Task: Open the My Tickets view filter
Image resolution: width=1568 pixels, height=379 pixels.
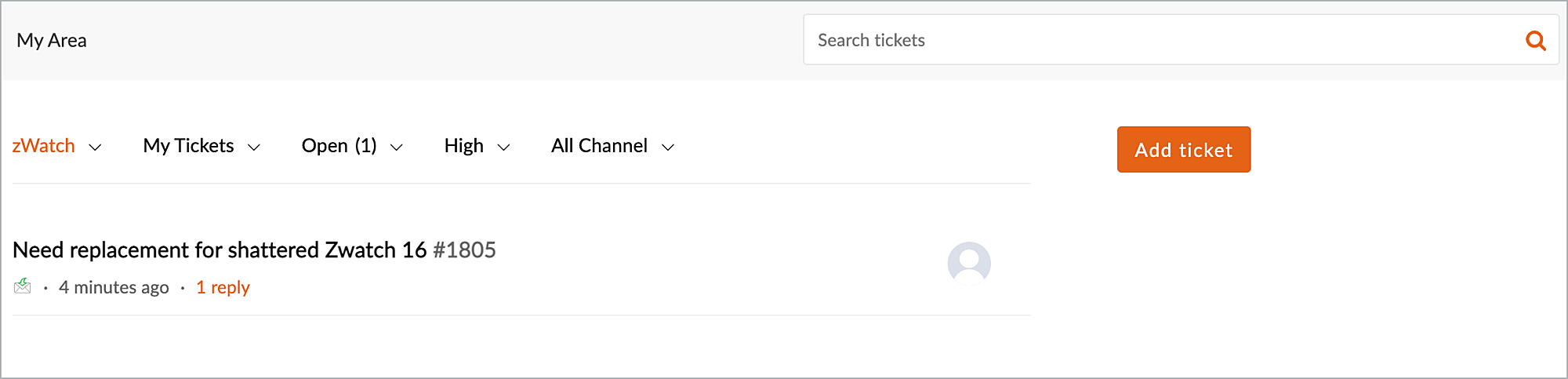Action: pos(188,146)
